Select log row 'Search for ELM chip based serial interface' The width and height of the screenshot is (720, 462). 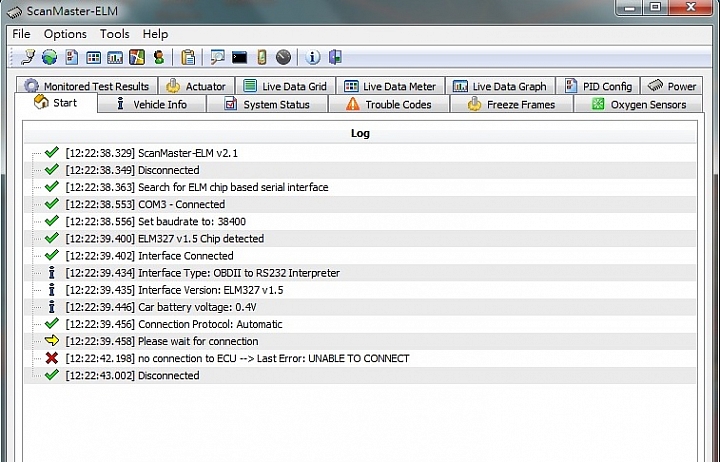pos(360,187)
